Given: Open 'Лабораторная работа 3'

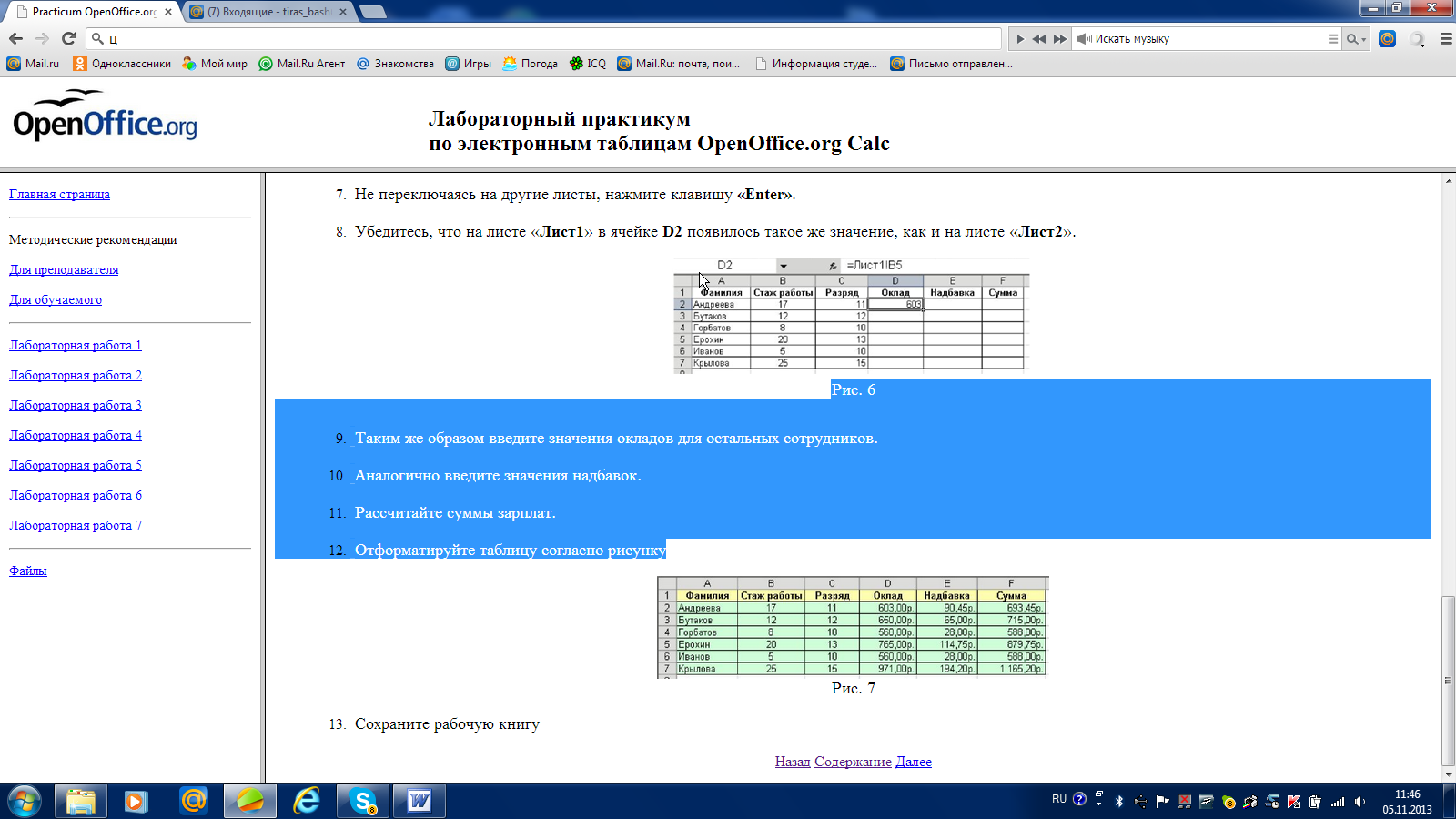Looking at the screenshot, I should [x=76, y=405].
